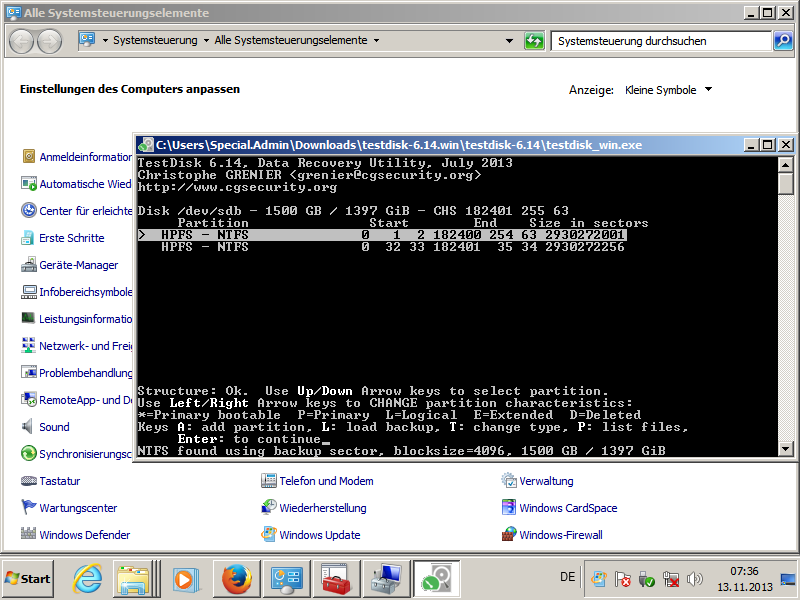The height and width of the screenshot is (600, 800).
Task: Expand root dropdown before Systemsteuerung breadcrumb
Action: click(x=105, y=40)
